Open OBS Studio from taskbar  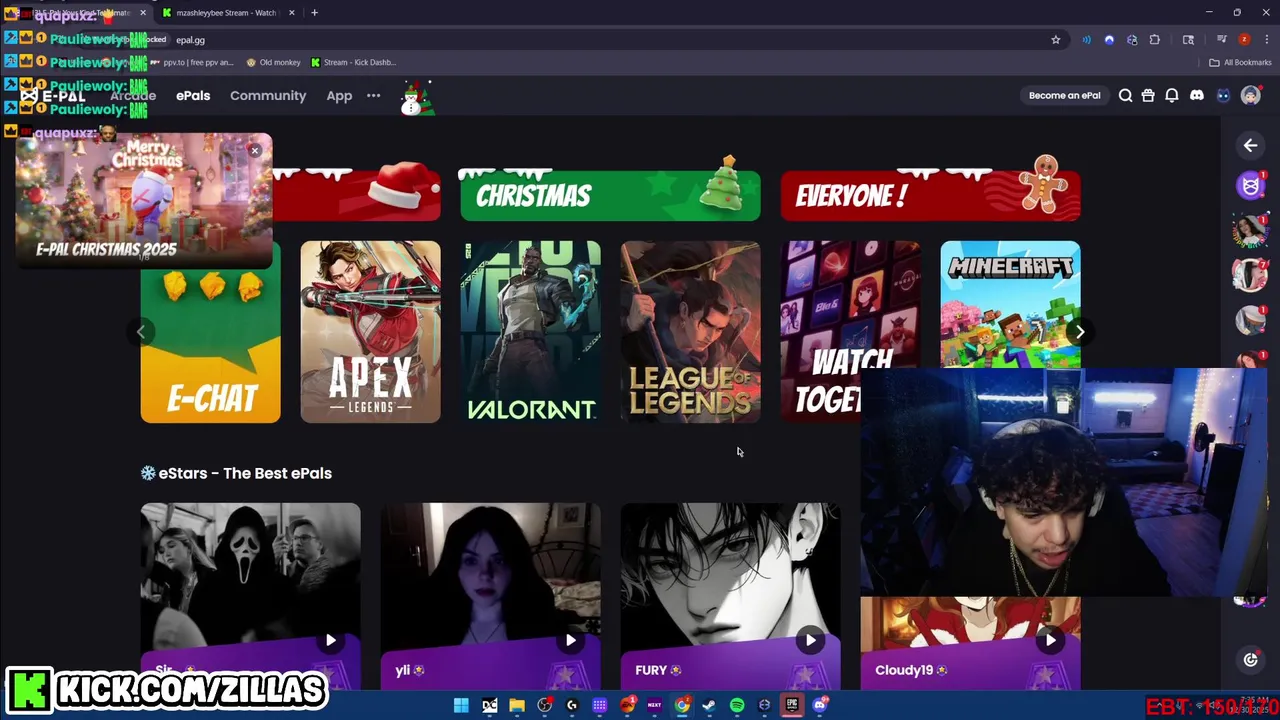(x=545, y=705)
